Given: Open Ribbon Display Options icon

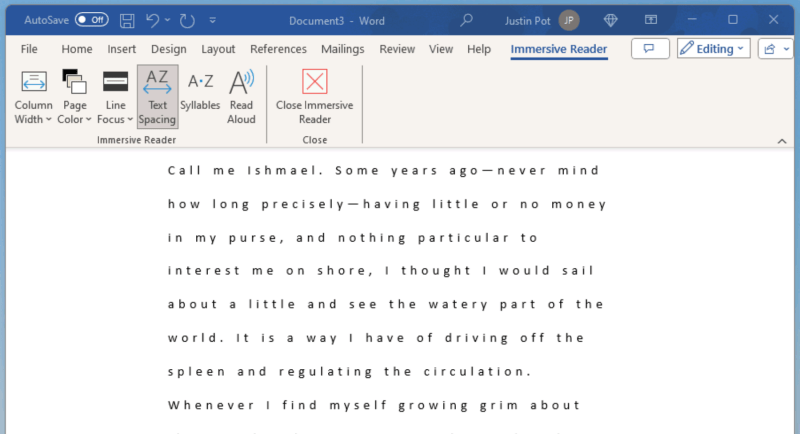Looking at the screenshot, I should click(x=651, y=20).
